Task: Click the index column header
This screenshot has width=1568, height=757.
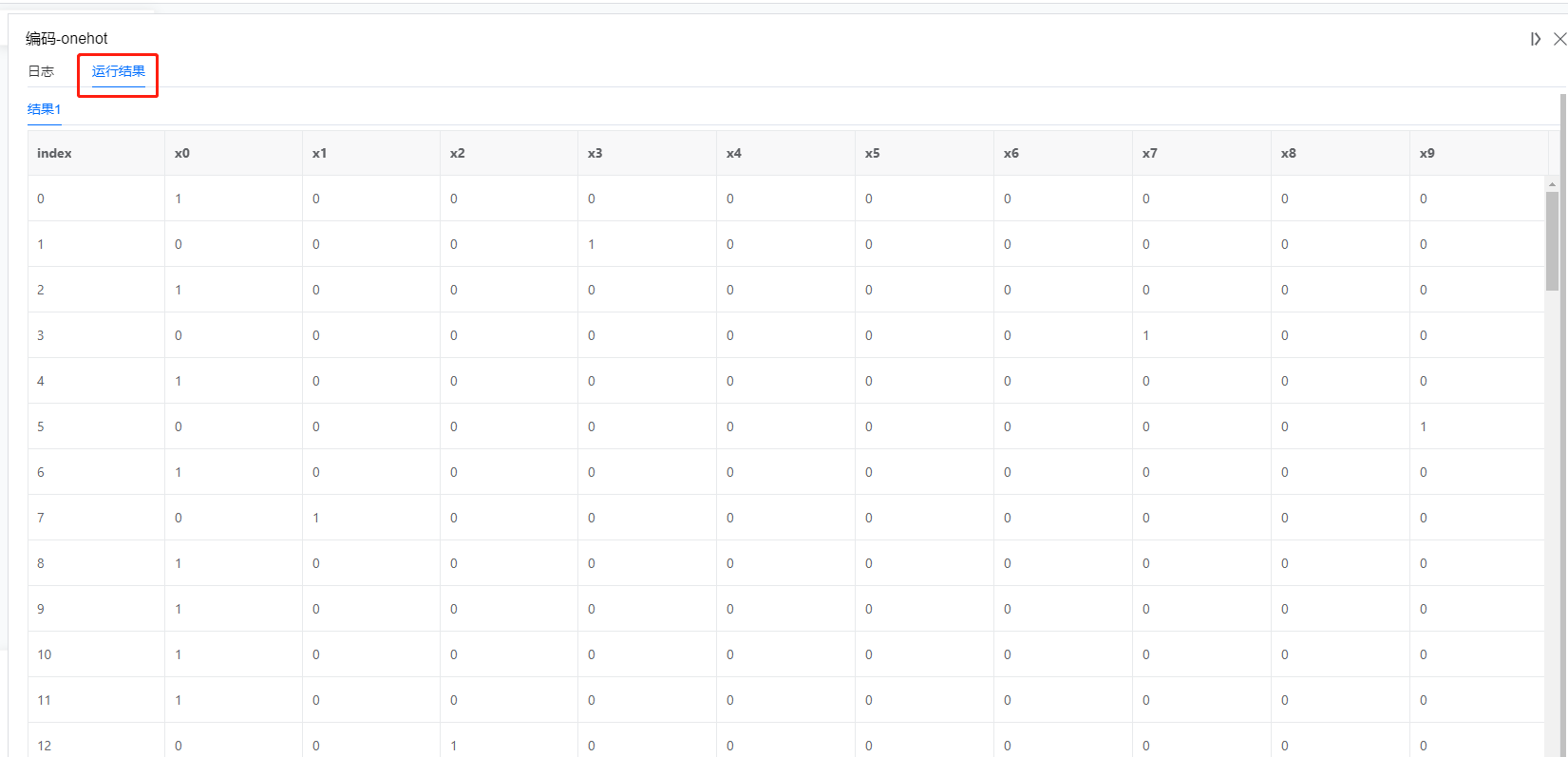Action: click(x=96, y=153)
